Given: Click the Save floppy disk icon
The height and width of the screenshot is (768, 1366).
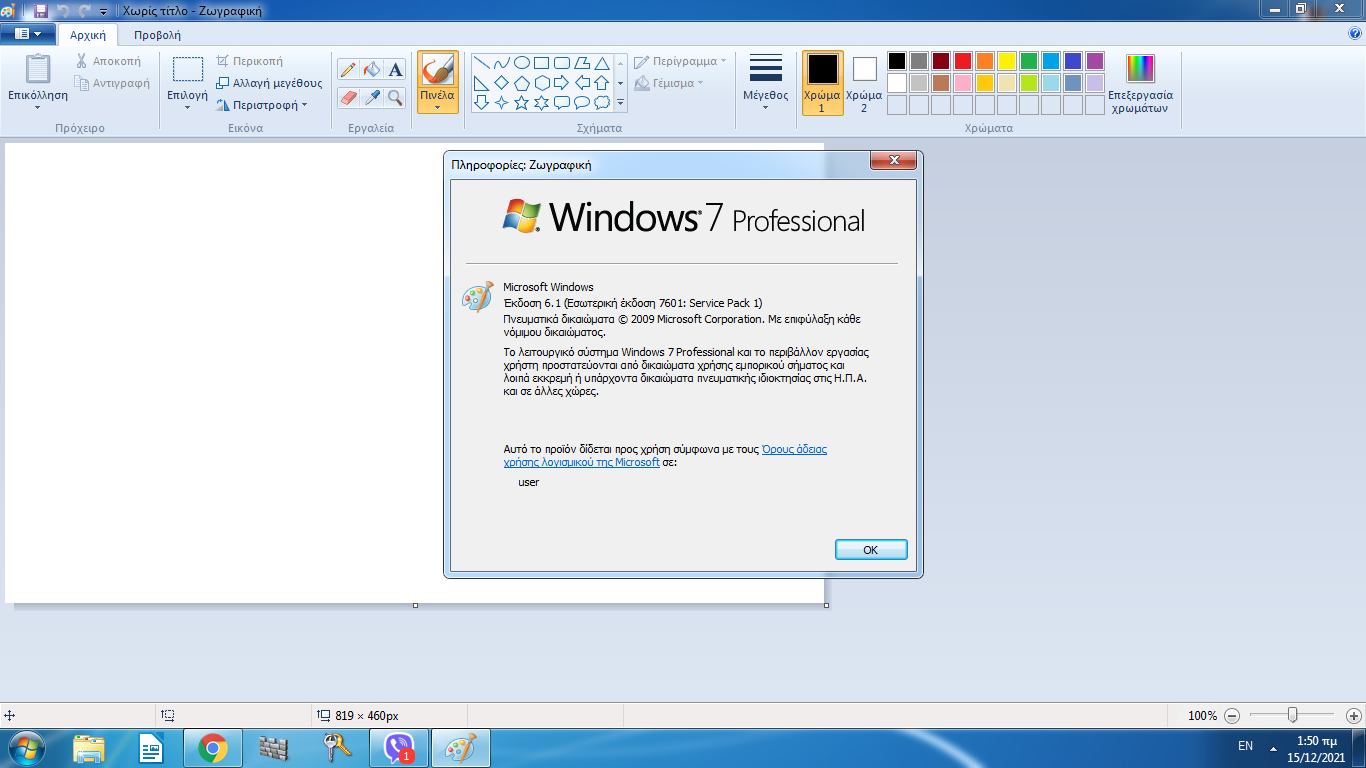Looking at the screenshot, I should (x=41, y=11).
